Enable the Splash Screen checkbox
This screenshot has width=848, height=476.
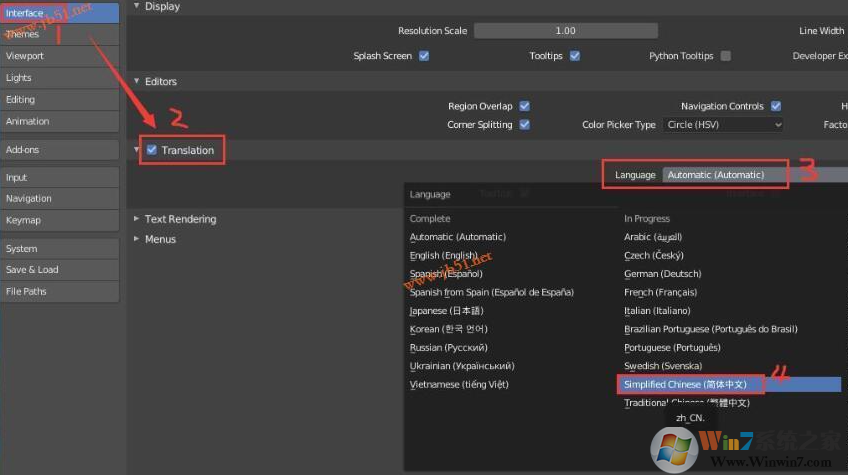tap(424, 56)
